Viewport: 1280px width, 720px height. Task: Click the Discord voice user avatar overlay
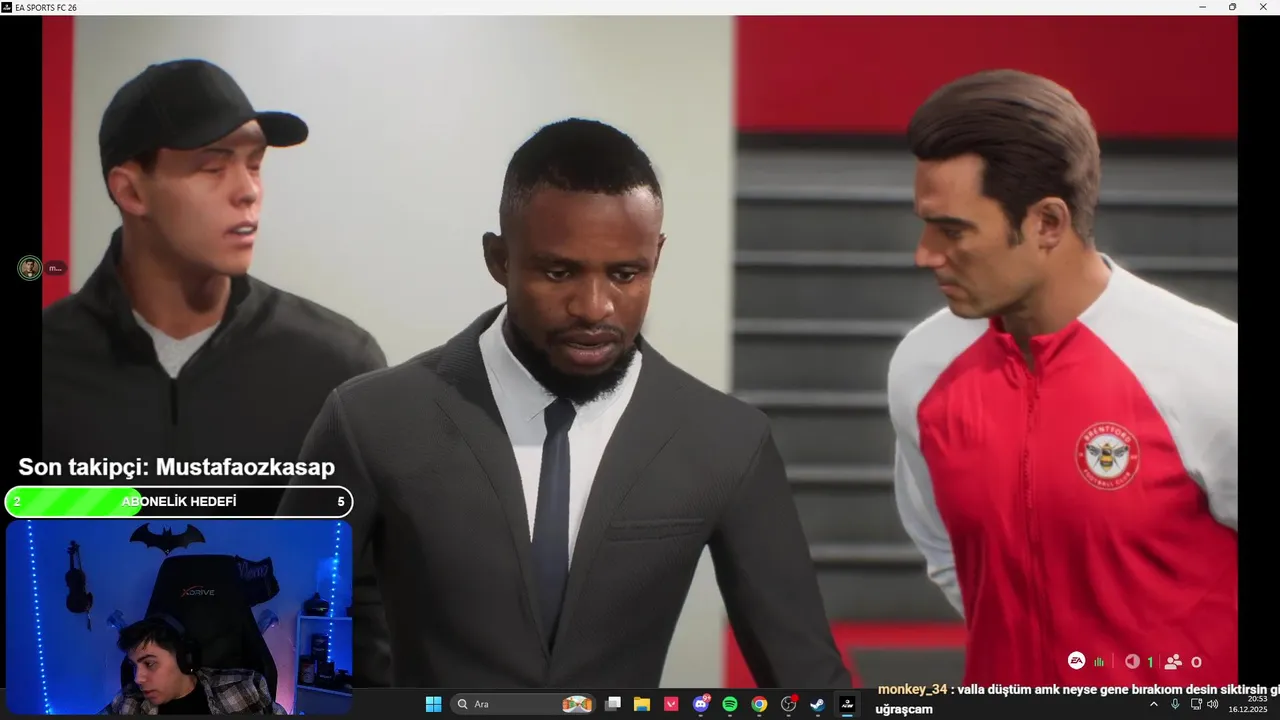[x=29, y=268]
